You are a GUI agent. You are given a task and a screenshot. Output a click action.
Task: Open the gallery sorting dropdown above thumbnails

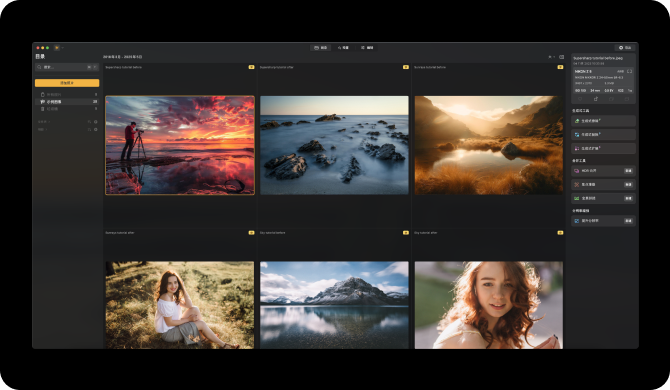pos(552,57)
